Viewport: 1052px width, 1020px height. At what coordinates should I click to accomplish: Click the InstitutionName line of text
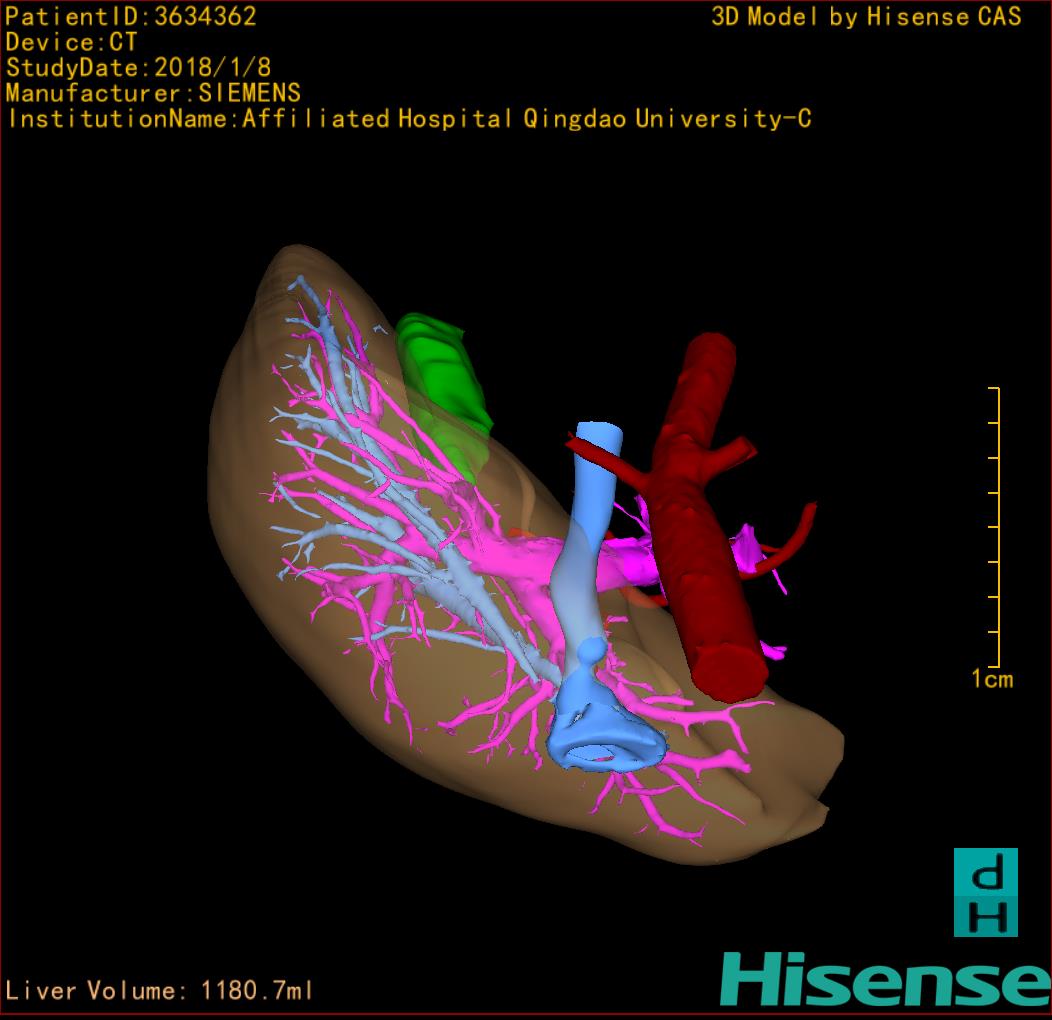point(409,119)
